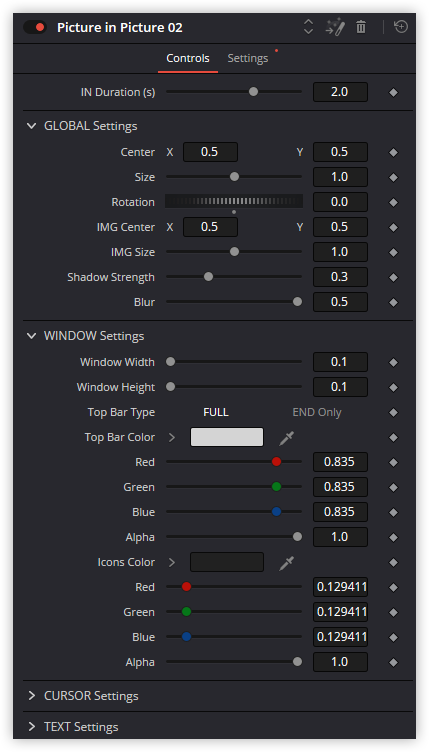Add keyframe diamond for IN Duration

pos(394,92)
